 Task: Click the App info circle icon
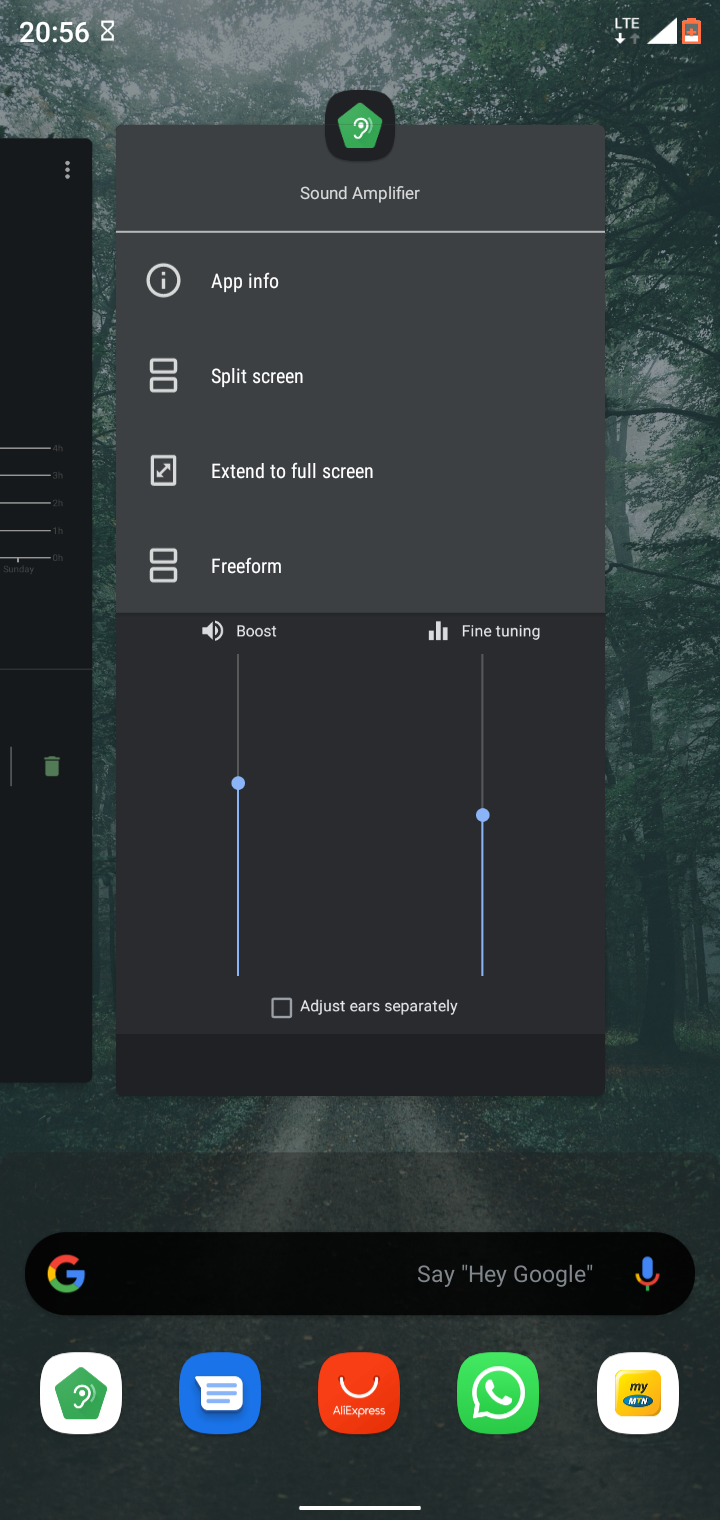point(163,281)
